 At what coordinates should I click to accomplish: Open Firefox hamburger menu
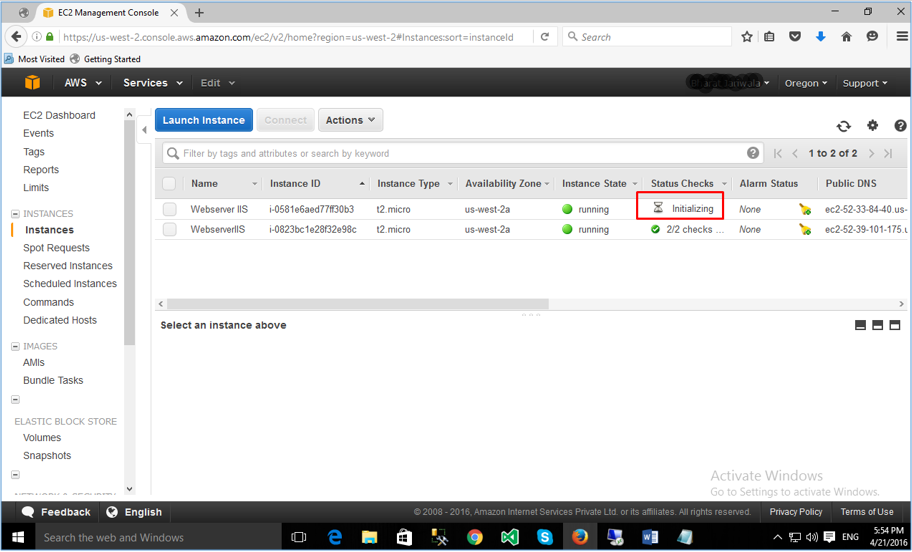(x=902, y=37)
